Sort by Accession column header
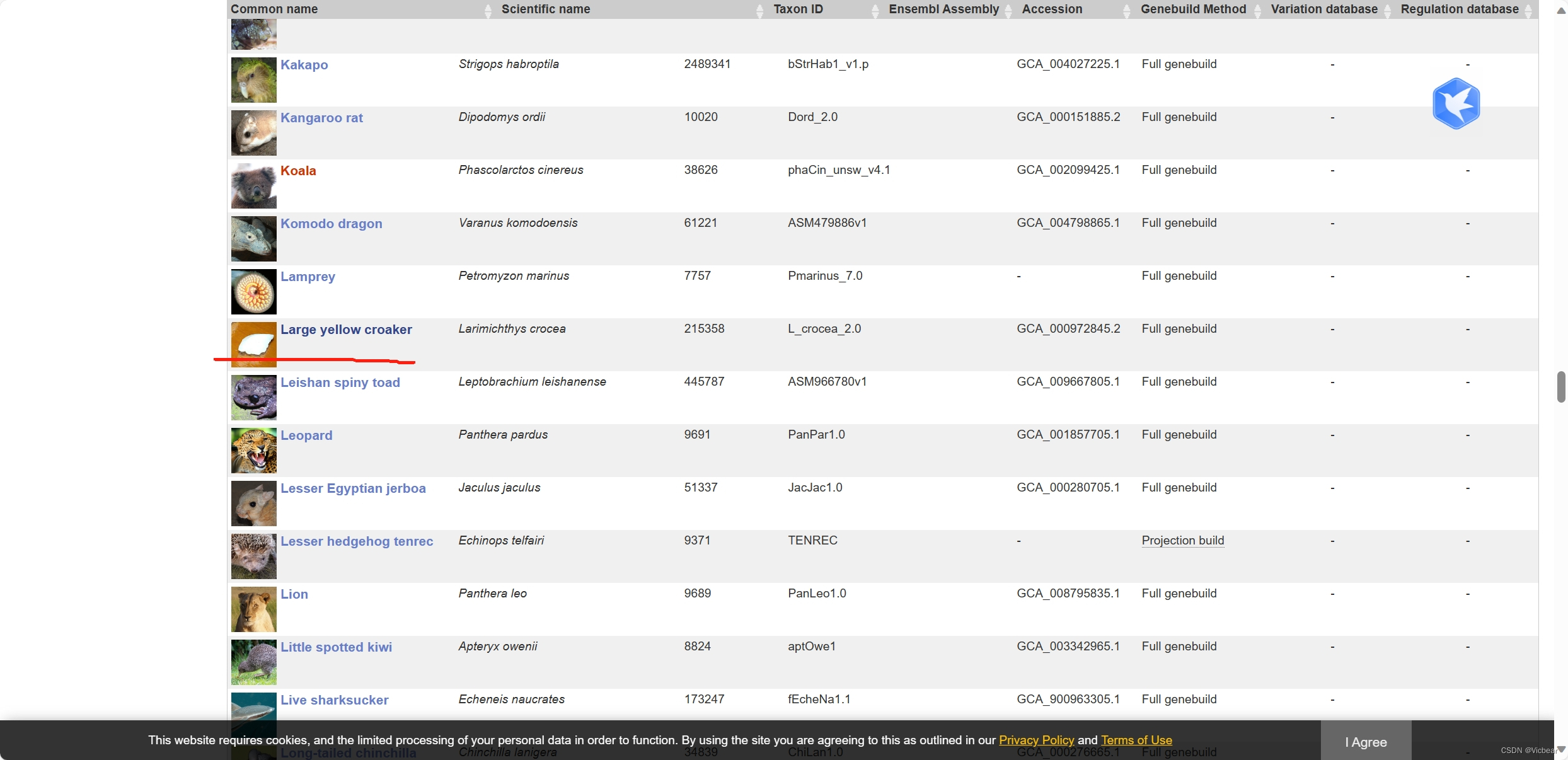This screenshot has height=760, width=1568. tap(1052, 9)
